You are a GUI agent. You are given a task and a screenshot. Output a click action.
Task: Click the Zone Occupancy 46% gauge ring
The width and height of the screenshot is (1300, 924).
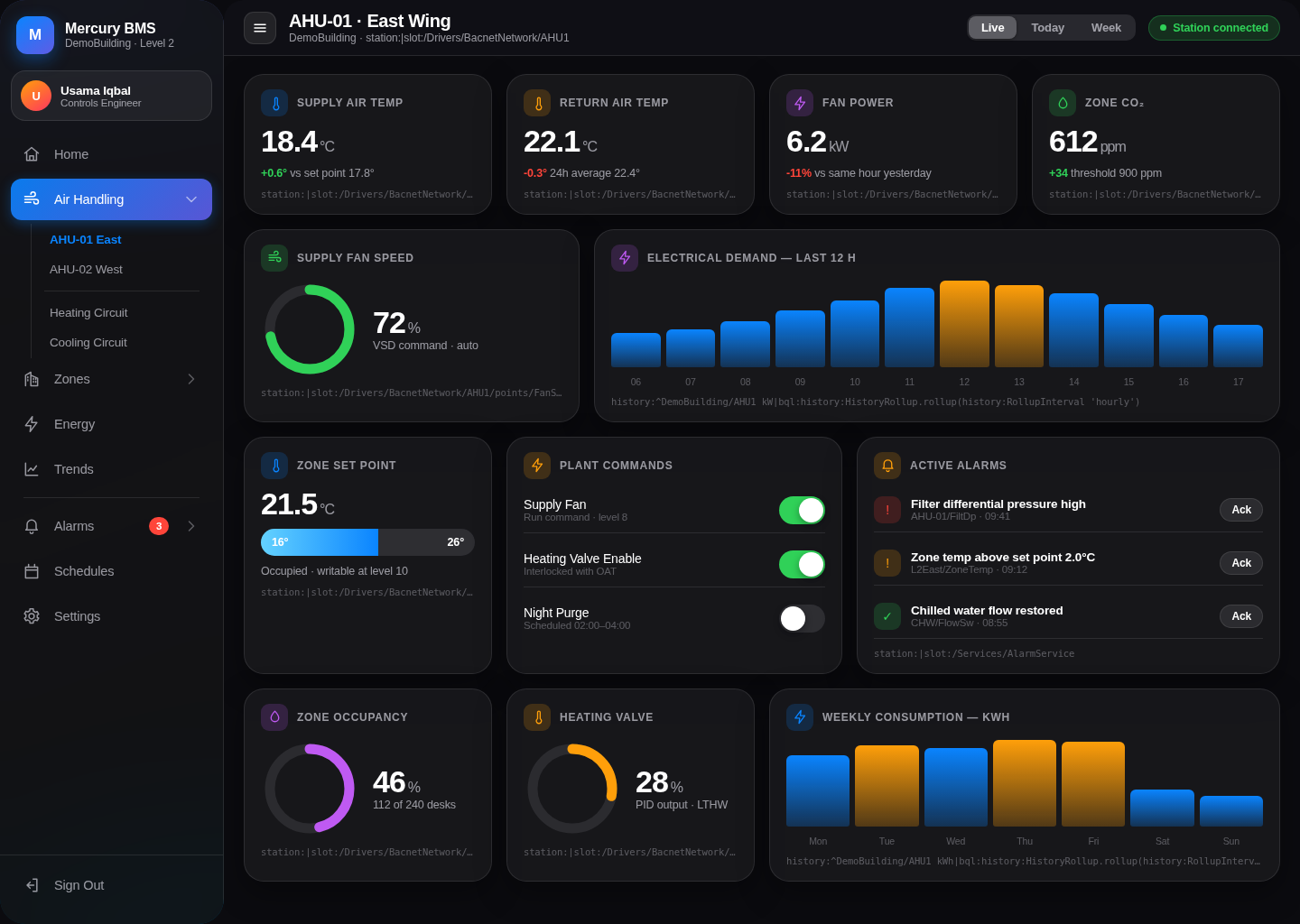[310, 789]
